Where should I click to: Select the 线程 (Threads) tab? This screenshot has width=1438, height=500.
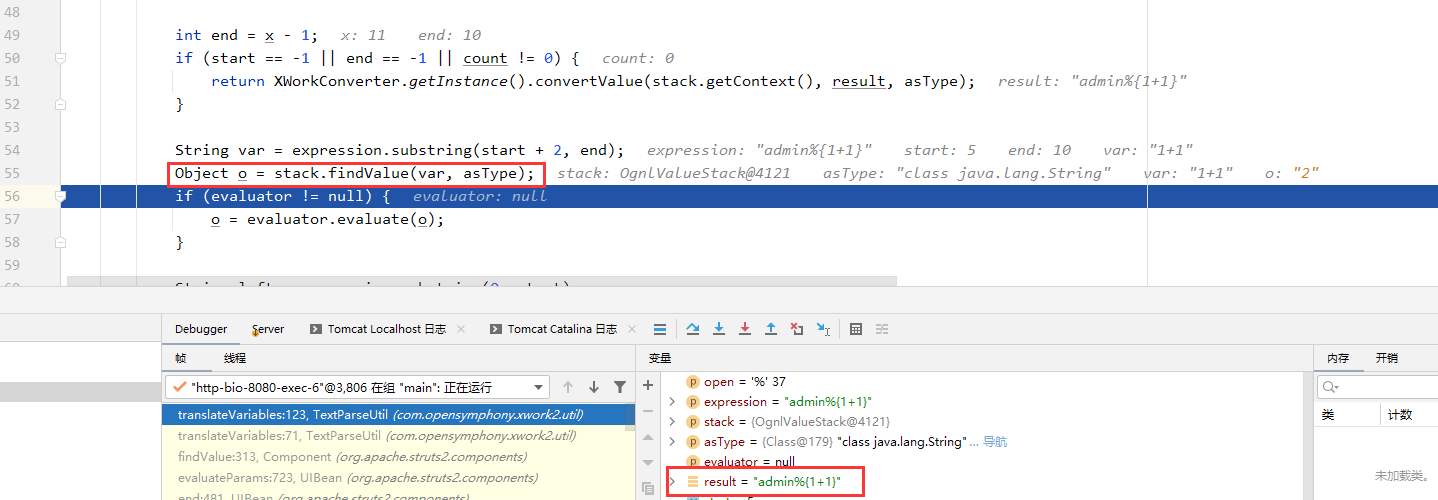[235, 358]
